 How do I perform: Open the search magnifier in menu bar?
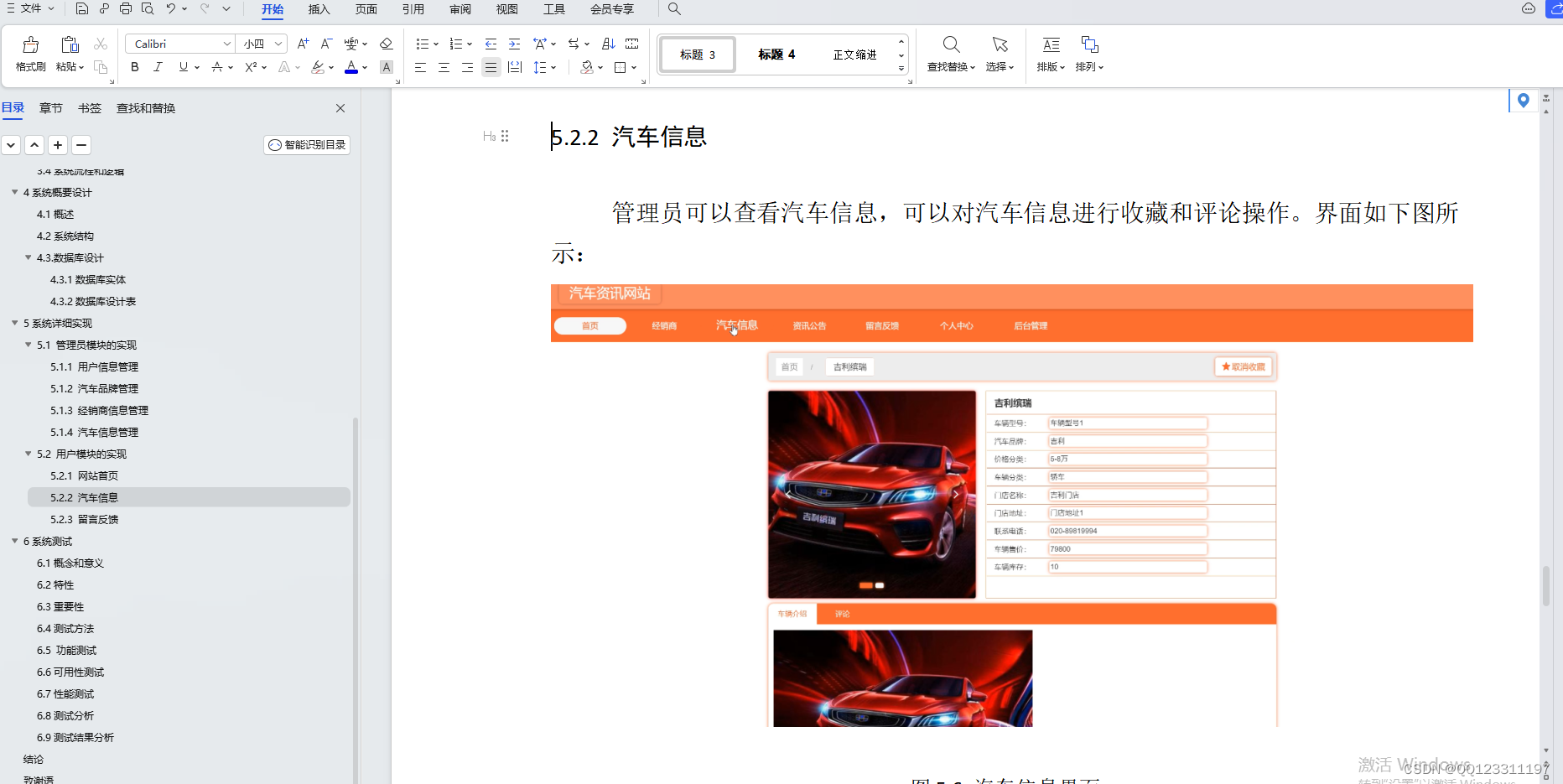pos(674,8)
